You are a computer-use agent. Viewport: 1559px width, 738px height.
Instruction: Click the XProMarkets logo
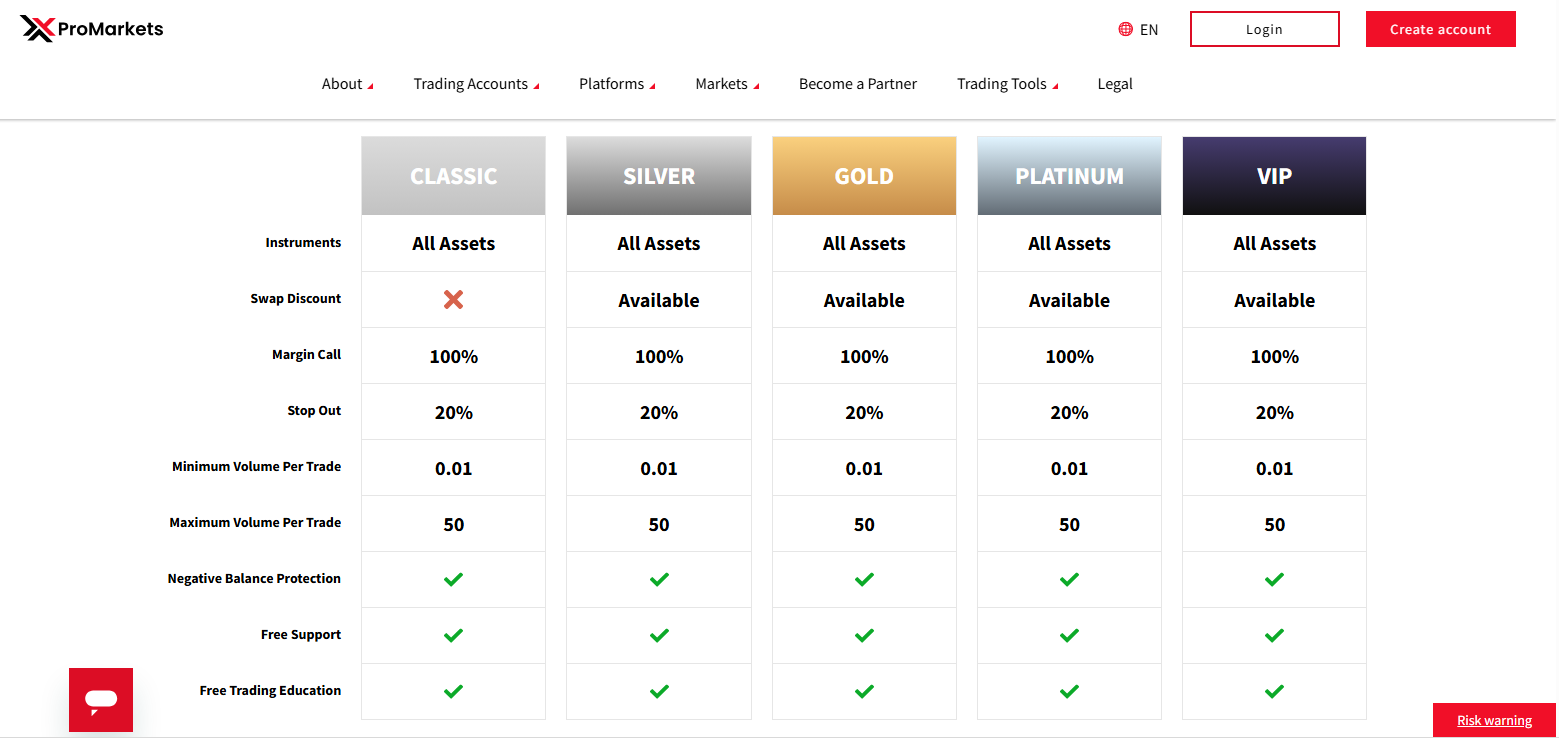point(91,29)
